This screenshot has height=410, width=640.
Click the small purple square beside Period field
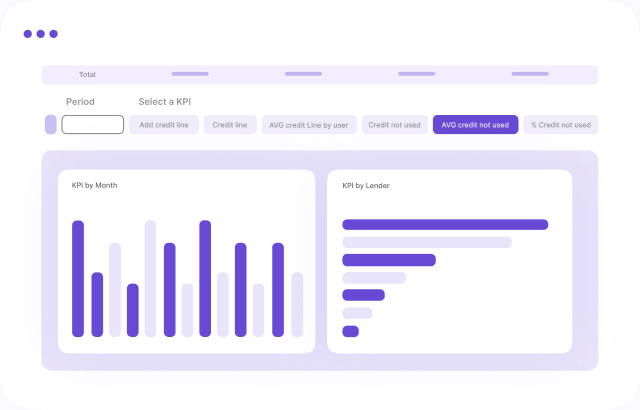pos(51,125)
